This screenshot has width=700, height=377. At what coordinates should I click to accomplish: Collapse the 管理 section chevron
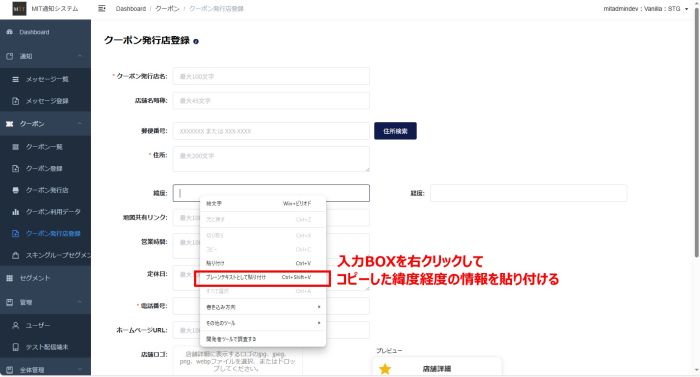click(x=80, y=302)
